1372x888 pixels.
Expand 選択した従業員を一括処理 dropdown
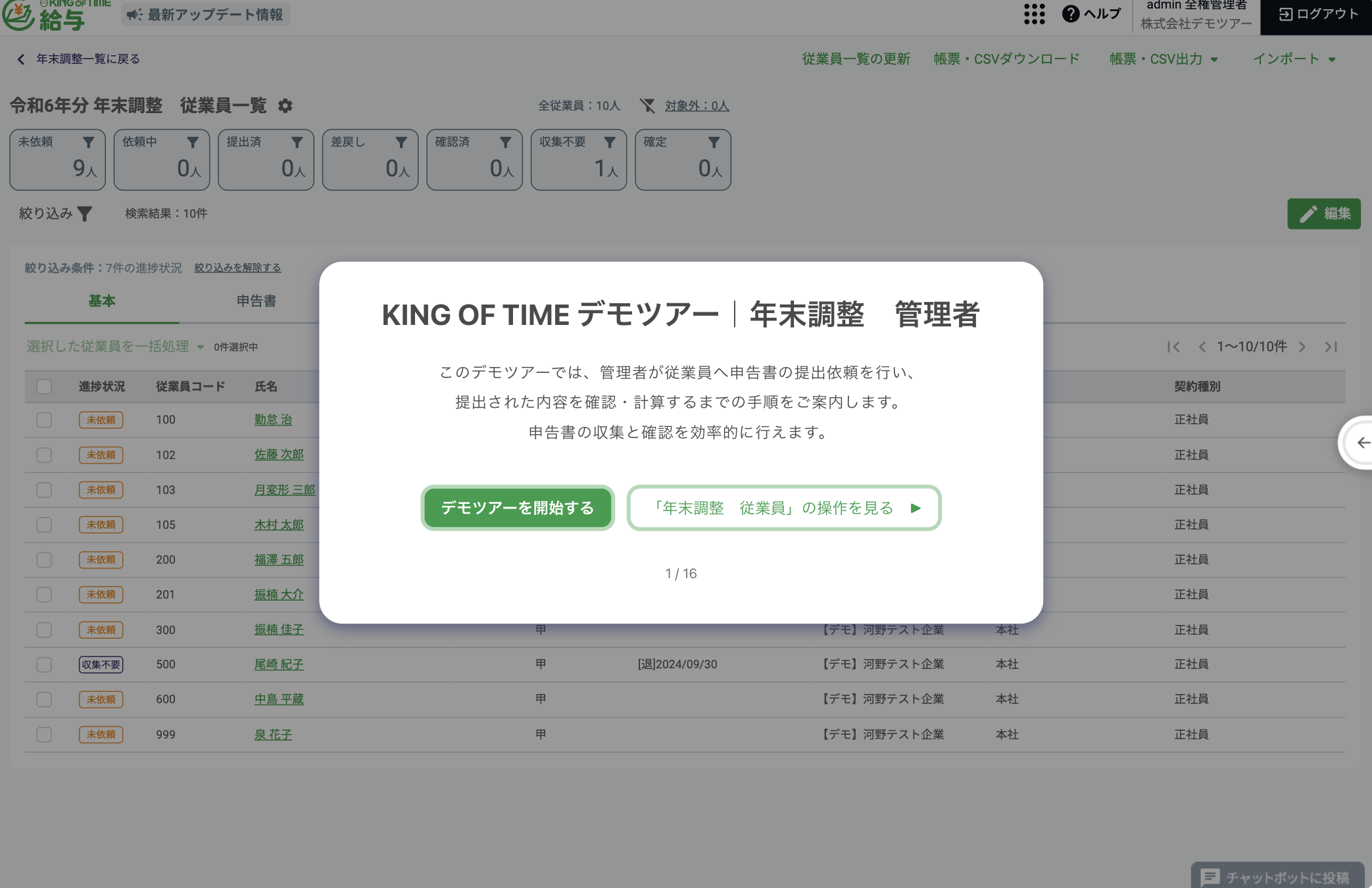click(115, 347)
